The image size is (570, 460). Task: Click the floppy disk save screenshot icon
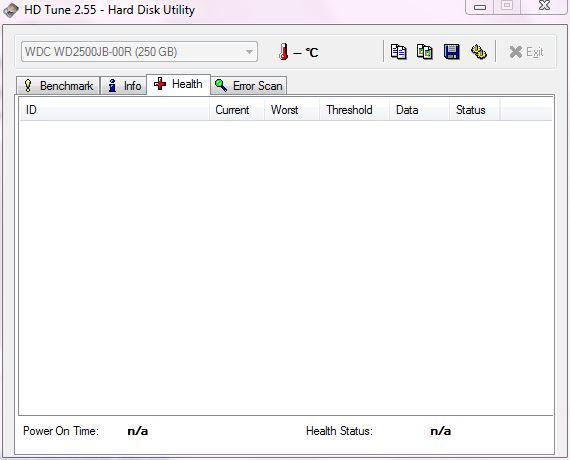point(451,52)
